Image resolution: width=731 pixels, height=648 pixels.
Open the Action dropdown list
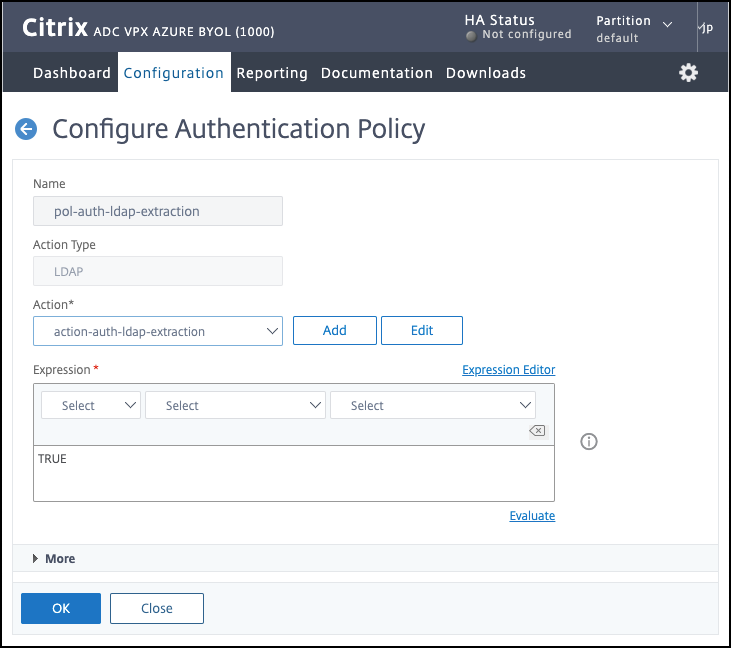tap(158, 331)
